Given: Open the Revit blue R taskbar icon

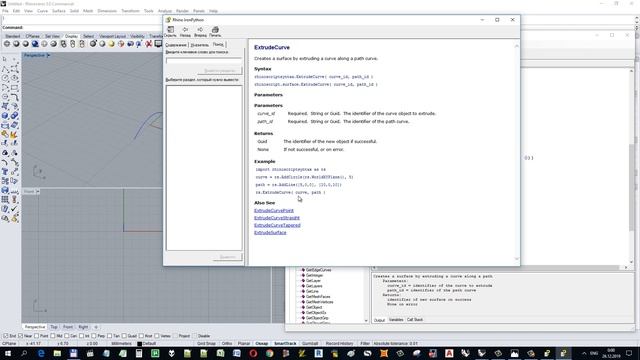Looking at the screenshot, I should (x=318, y=353).
